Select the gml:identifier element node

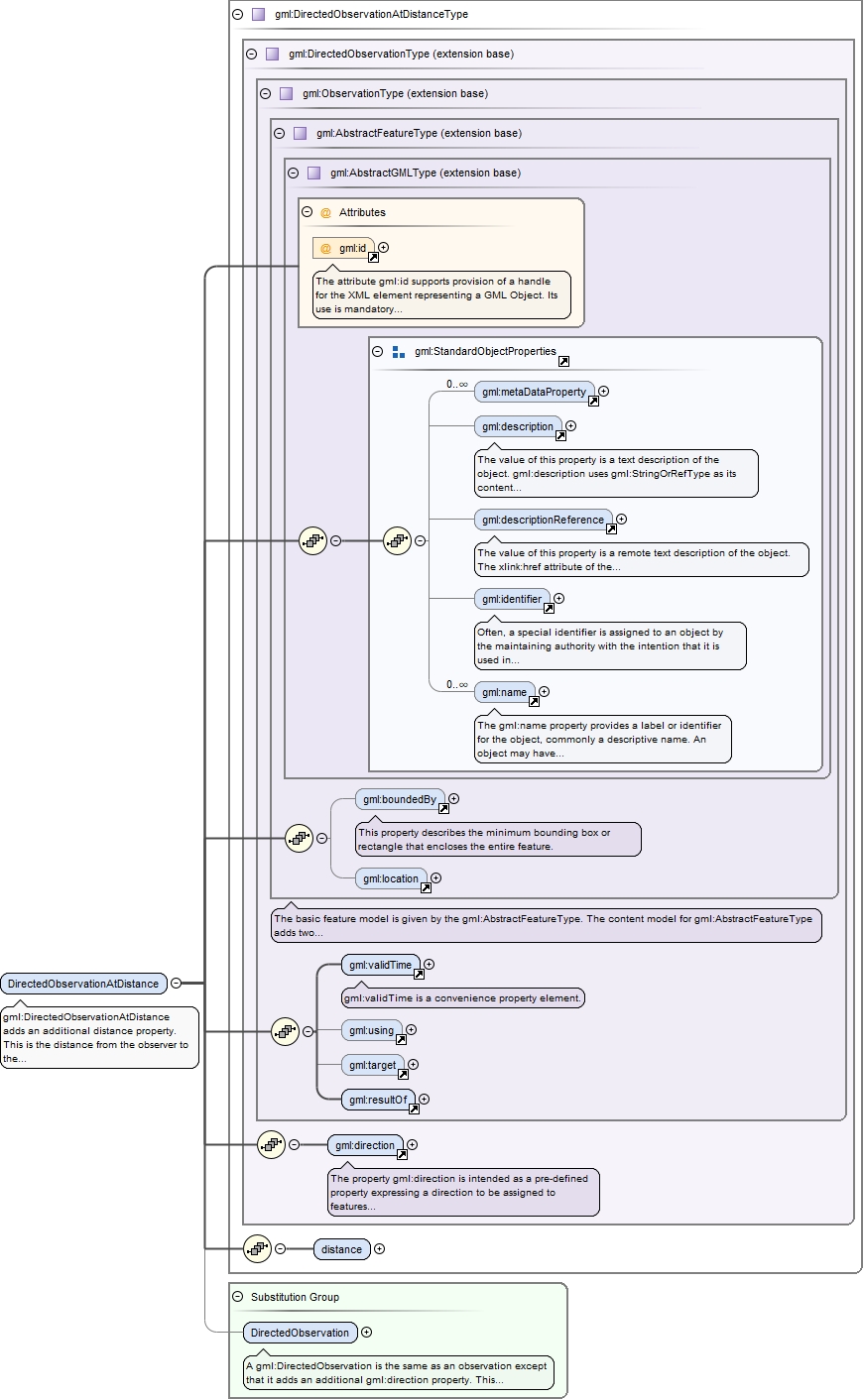[512, 599]
